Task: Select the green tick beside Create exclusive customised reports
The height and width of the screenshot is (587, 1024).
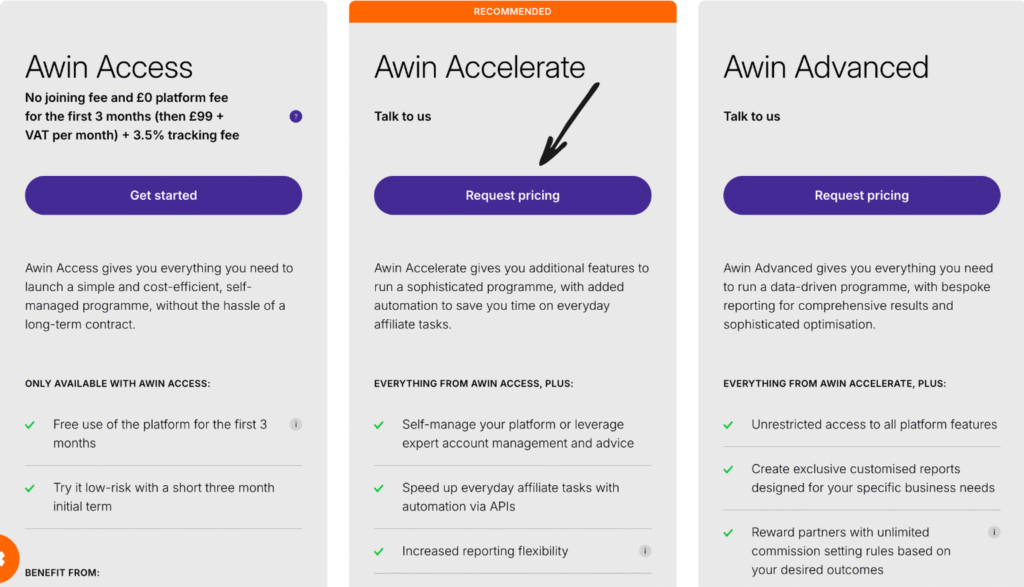Action: tap(728, 468)
